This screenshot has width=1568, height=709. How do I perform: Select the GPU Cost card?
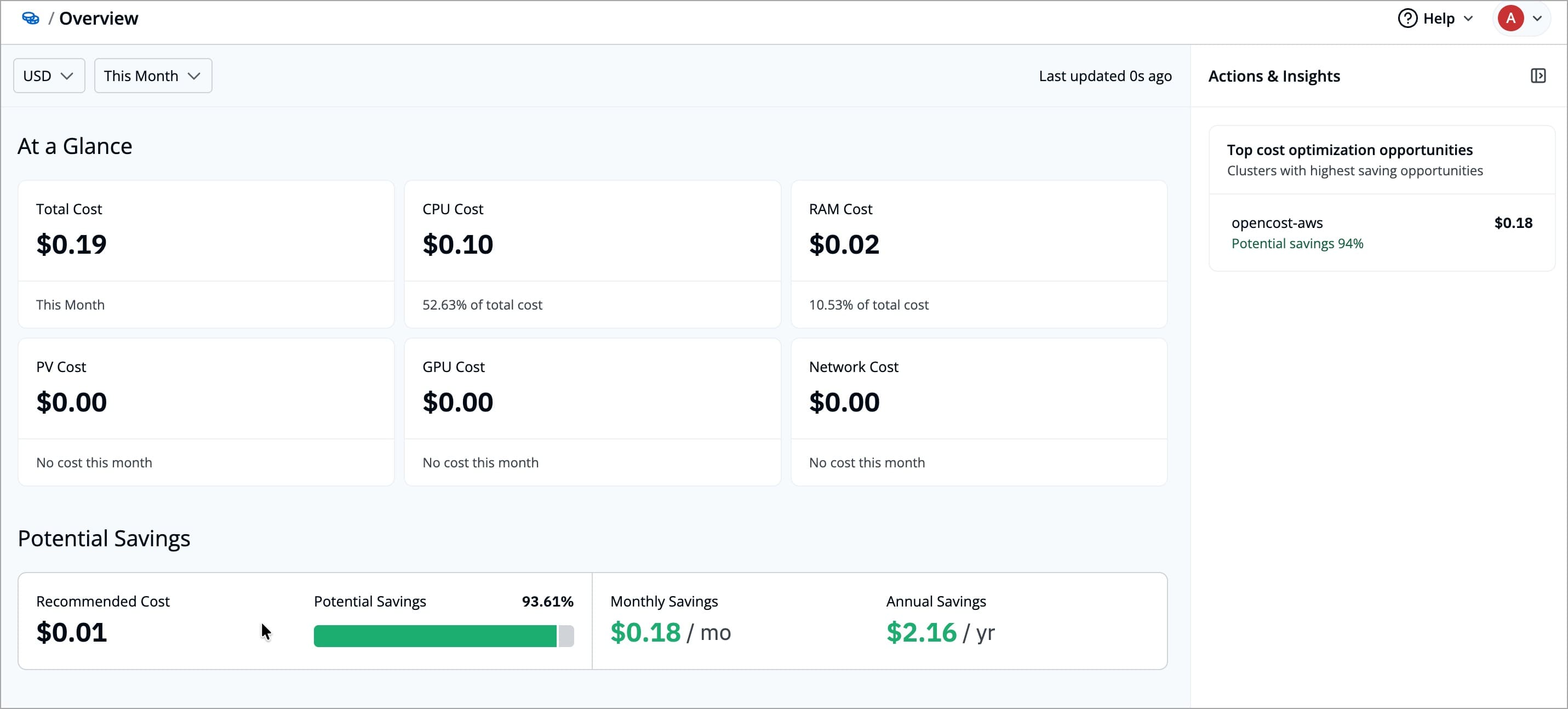(x=592, y=411)
